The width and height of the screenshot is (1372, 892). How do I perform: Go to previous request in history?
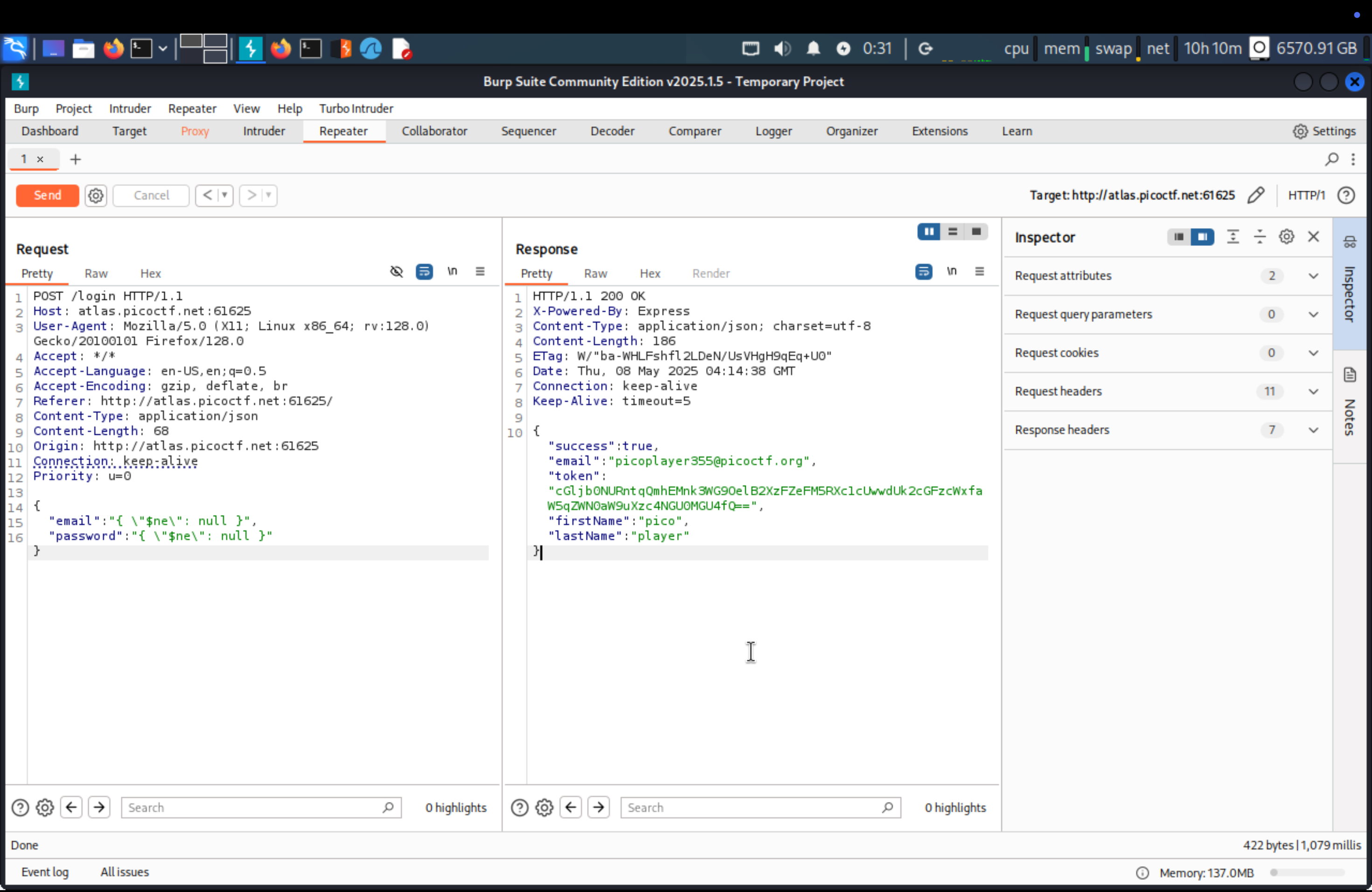pyautogui.click(x=207, y=195)
